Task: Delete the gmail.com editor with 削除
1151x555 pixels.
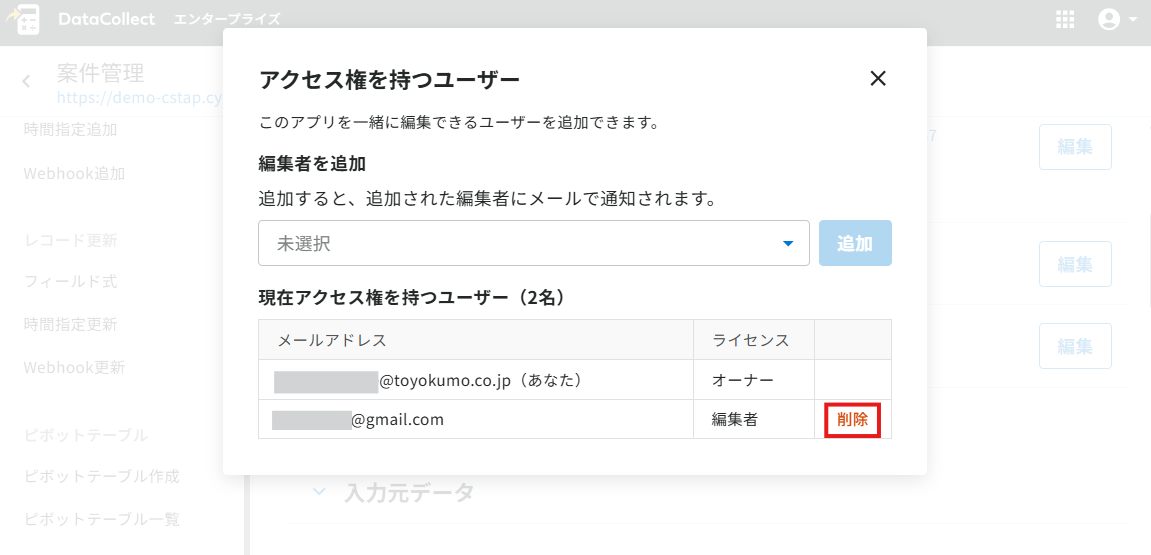Action: tap(852, 420)
